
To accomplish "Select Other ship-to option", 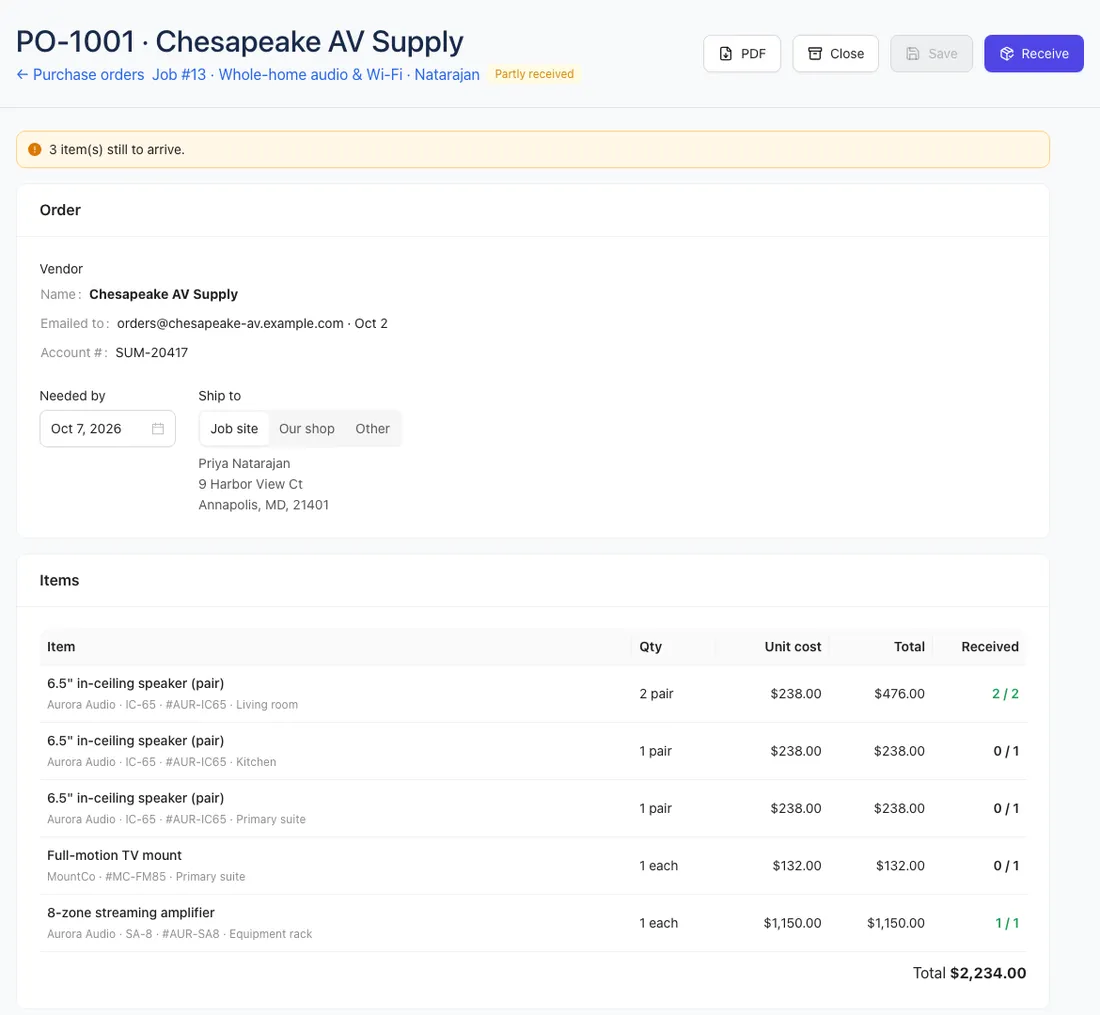I will click(x=372, y=429).
